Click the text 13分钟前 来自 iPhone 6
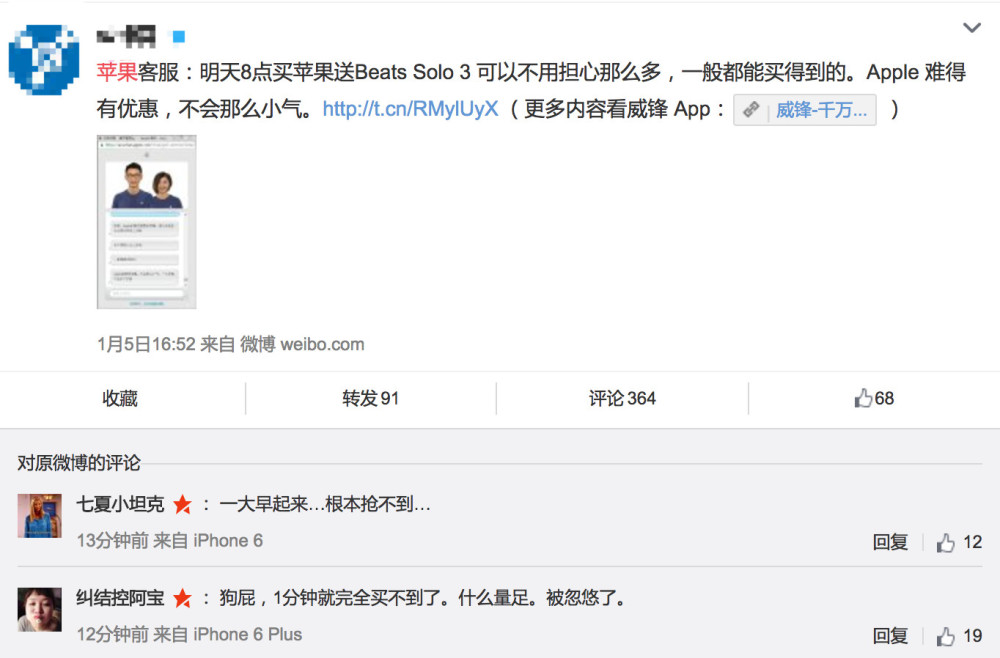 click(x=170, y=541)
